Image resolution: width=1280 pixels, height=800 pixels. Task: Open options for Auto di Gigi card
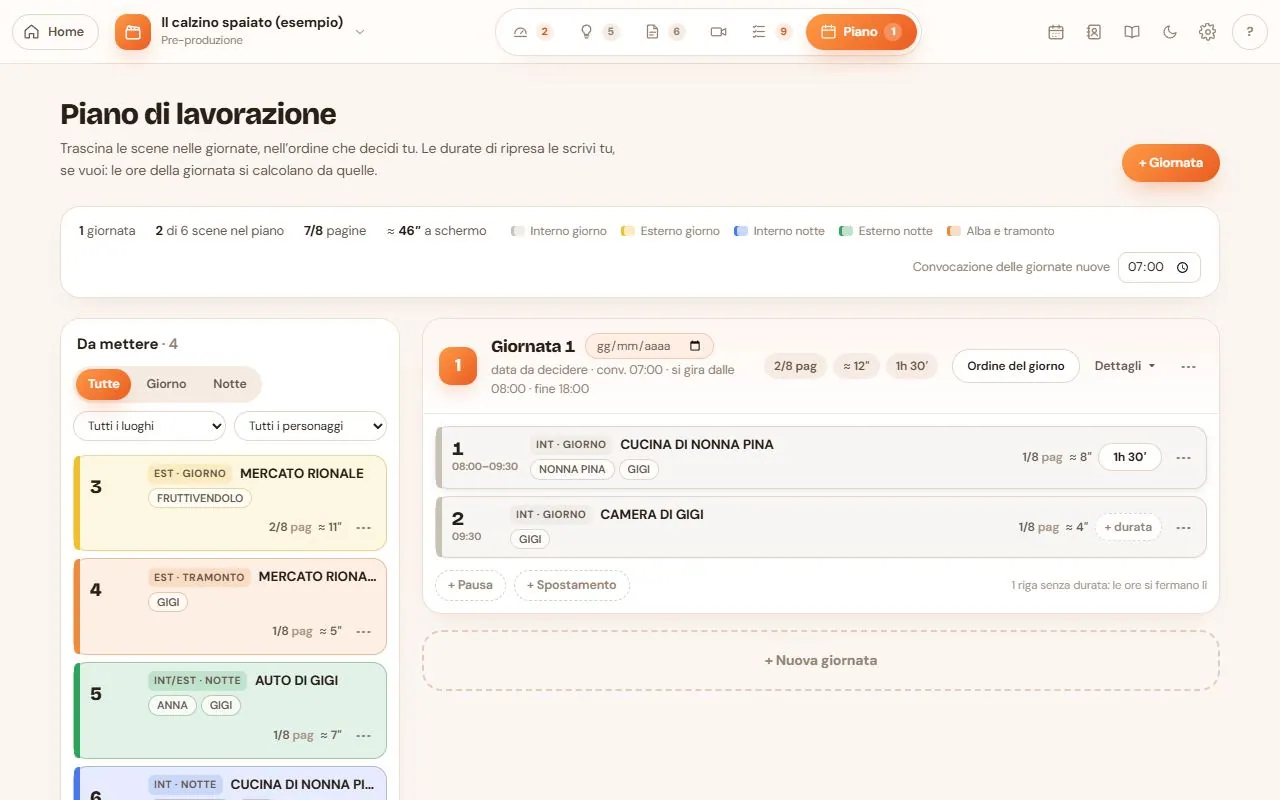click(x=364, y=735)
